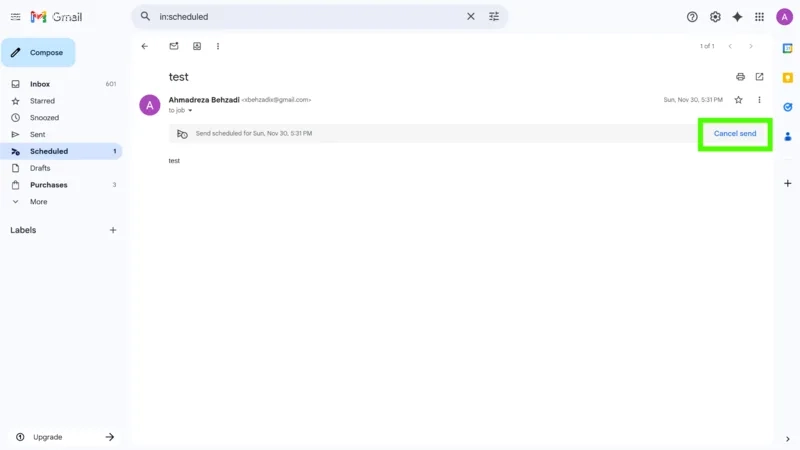Click the back arrow to Scheduled list
Image resolution: width=800 pixels, height=450 pixels.
click(145, 46)
